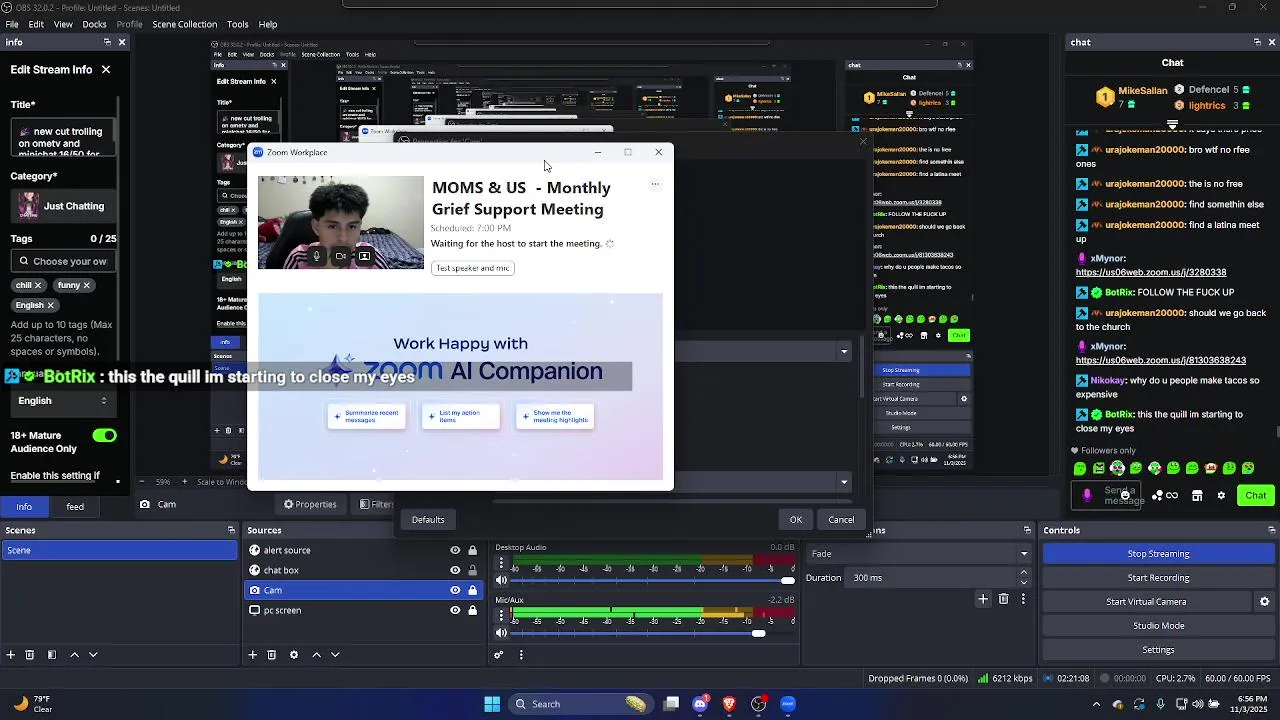Remove transition with trash icon
The height and width of the screenshot is (720, 1280).
1004,599
